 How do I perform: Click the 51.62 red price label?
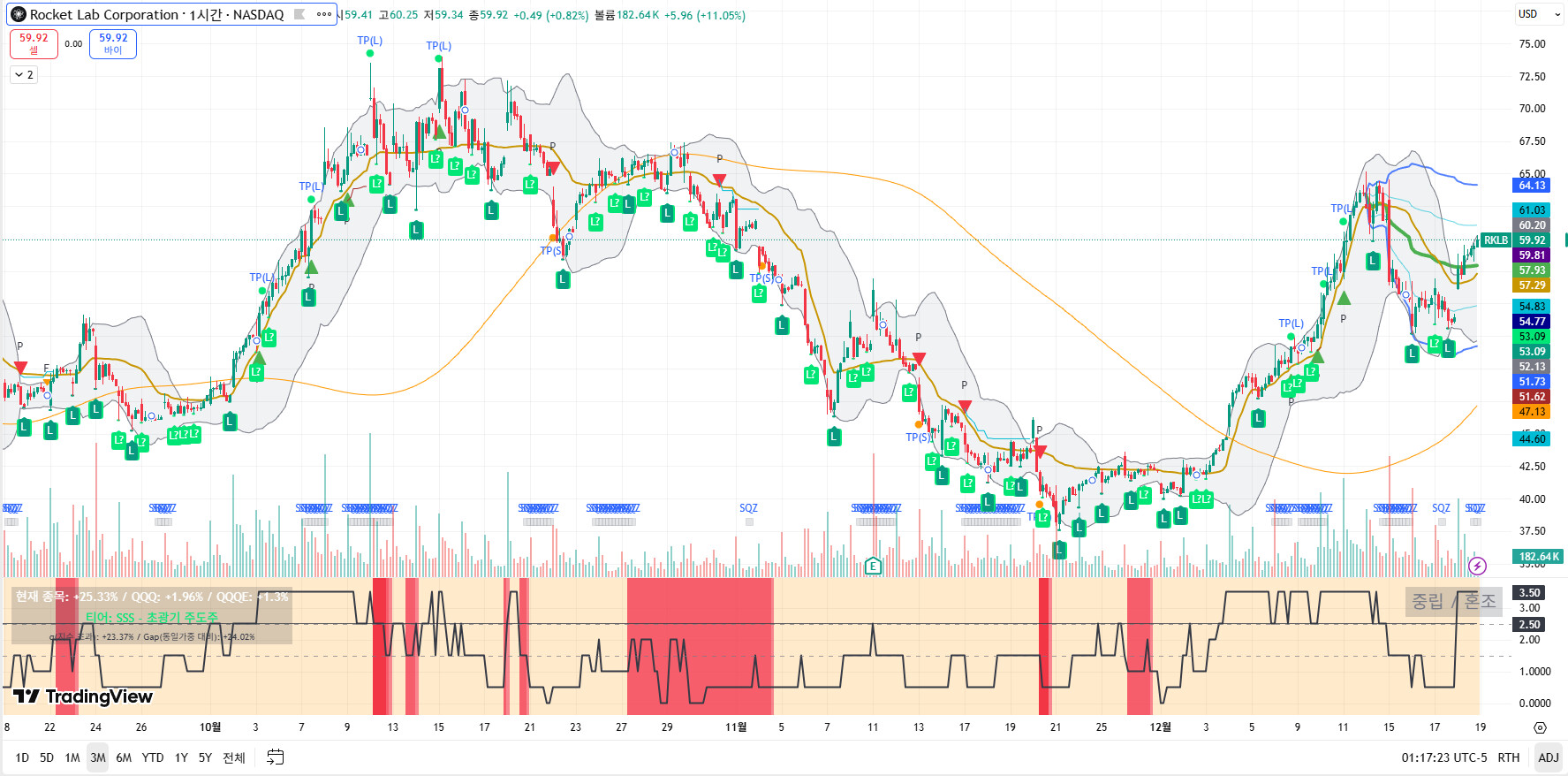pyautogui.click(x=1532, y=397)
